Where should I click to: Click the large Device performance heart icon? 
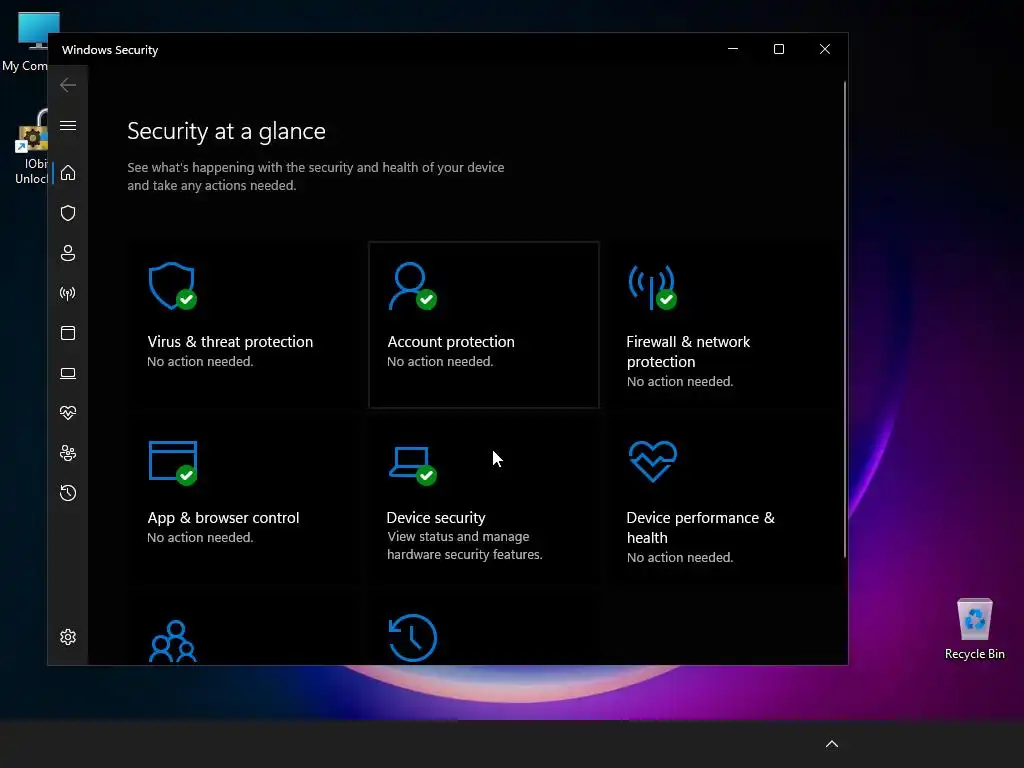click(652, 461)
